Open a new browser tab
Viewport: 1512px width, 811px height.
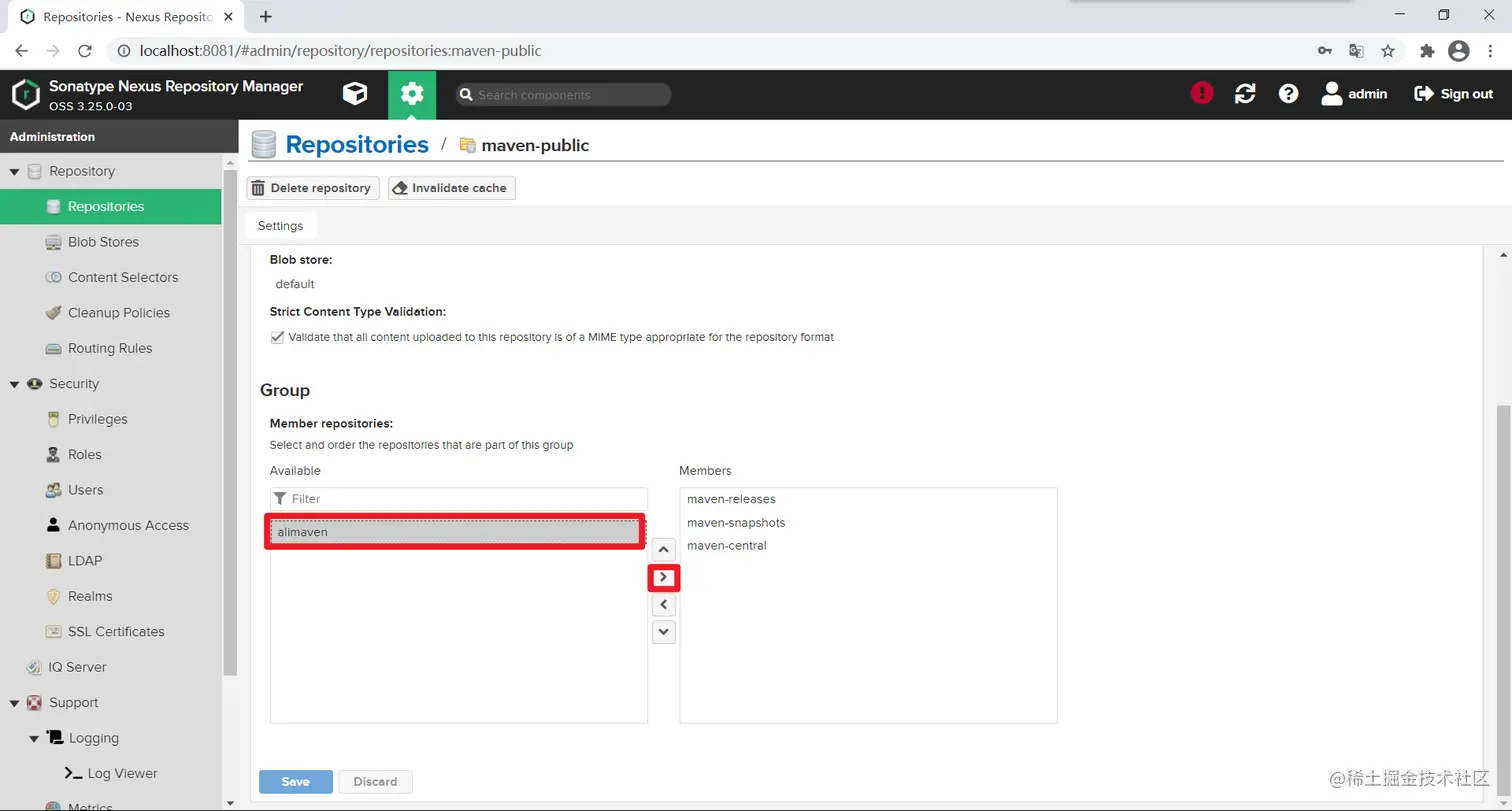pos(266,16)
